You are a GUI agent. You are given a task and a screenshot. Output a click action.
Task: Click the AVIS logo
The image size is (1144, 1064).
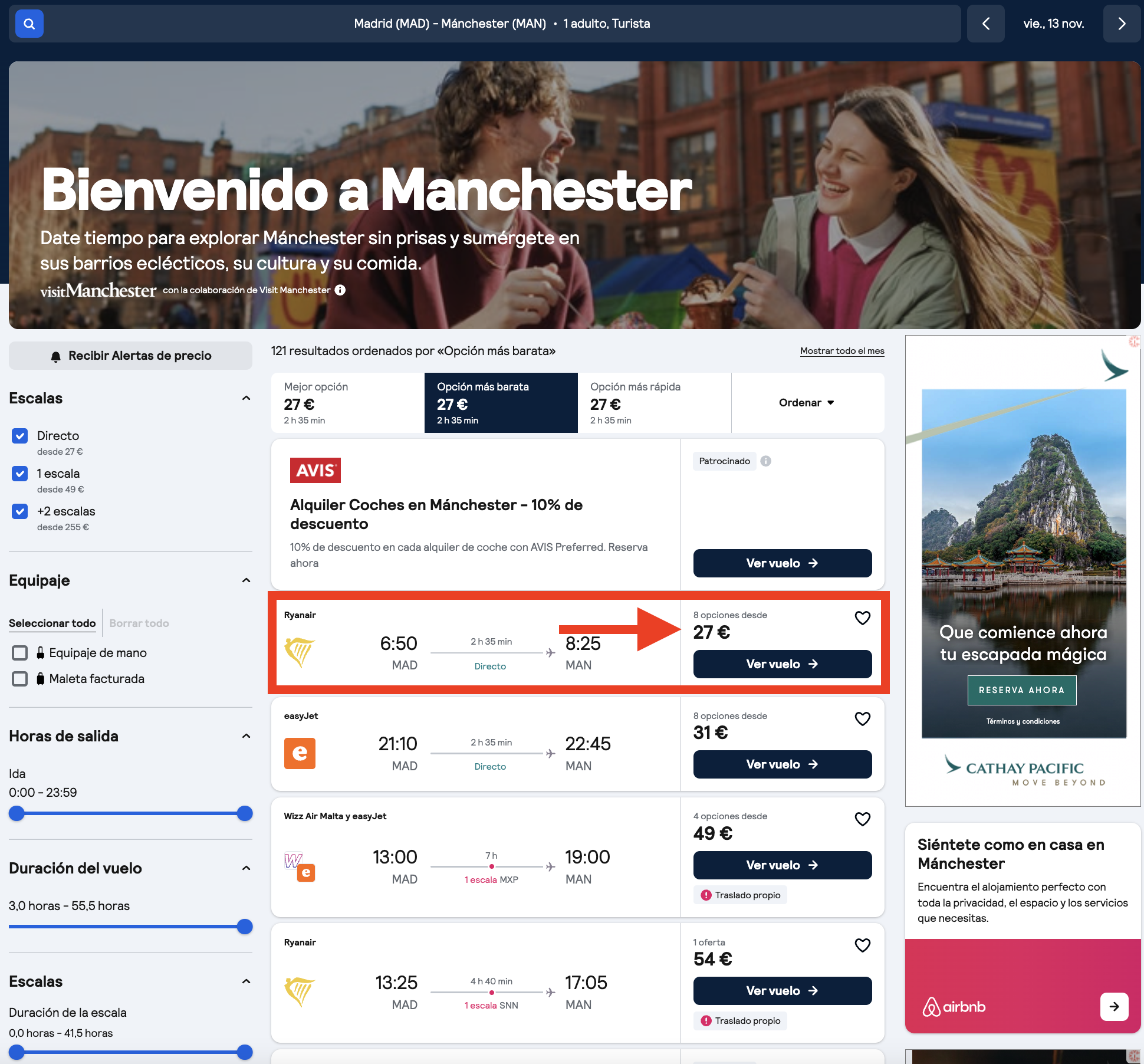pyautogui.click(x=315, y=470)
